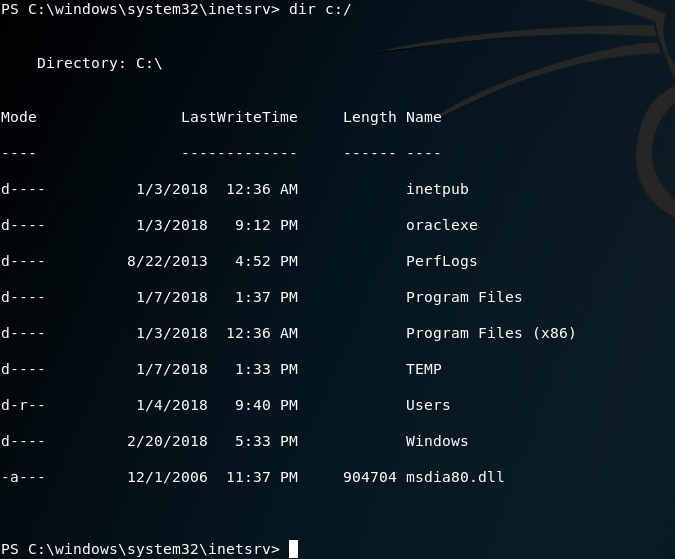The height and width of the screenshot is (559, 675).
Task: Select the oraclexe folder entry
Action: coord(441,225)
